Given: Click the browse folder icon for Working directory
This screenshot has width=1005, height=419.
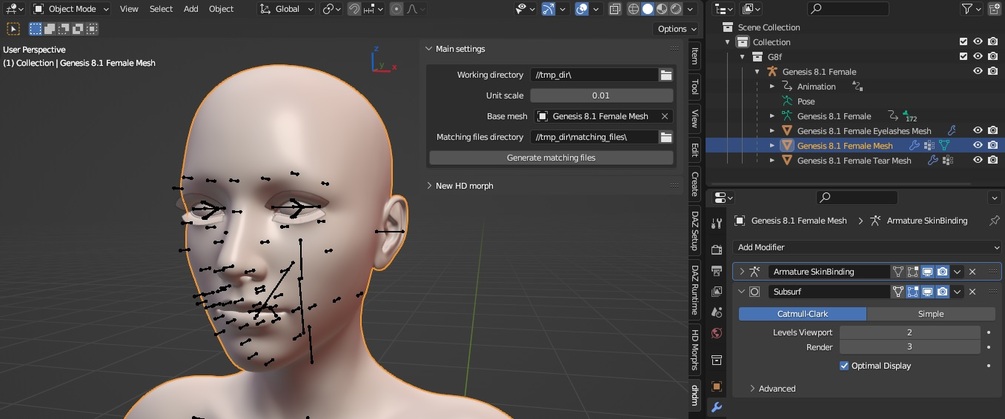Looking at the screenshot, I should point(666,75).
